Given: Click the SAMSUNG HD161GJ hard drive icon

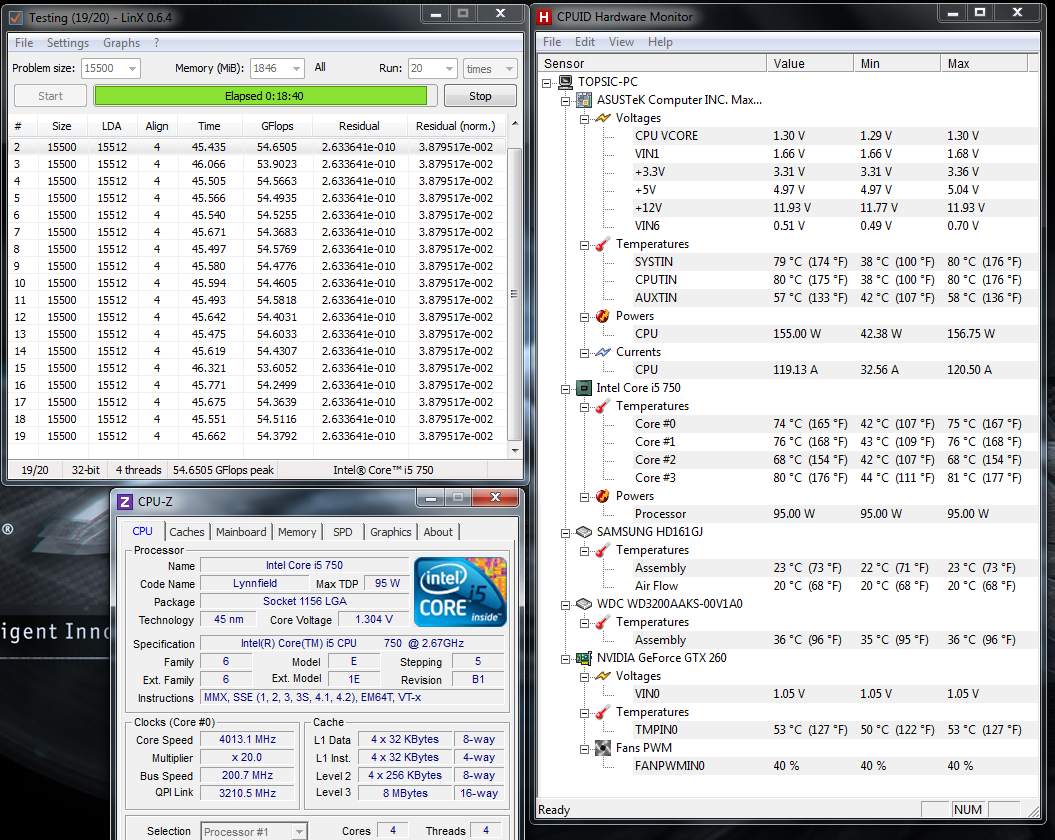Looking at the screenshot, I should (x=584, y=532).
